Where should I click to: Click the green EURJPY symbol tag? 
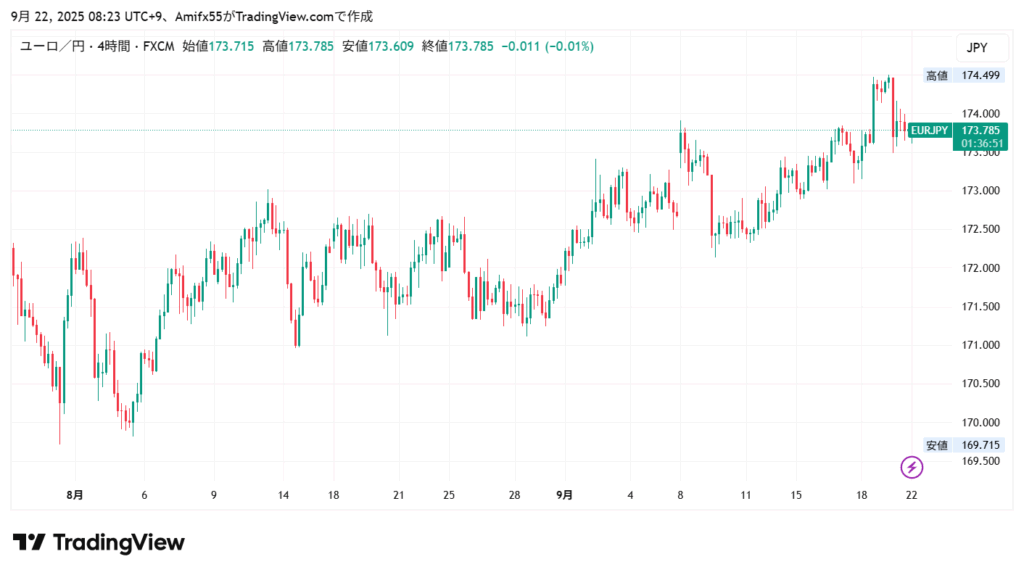(929, 130)
